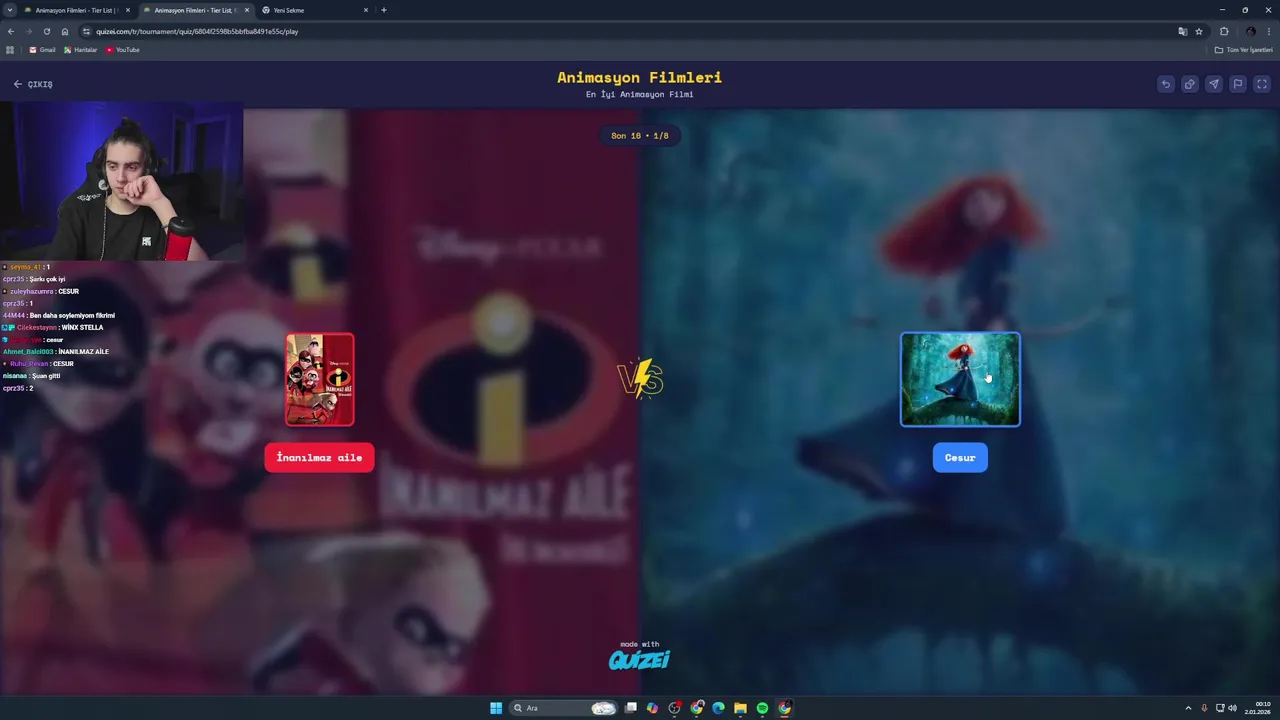Click the translate page icon in address bar
This screenshot has height=720, width=1280.
coord(1183,31)
